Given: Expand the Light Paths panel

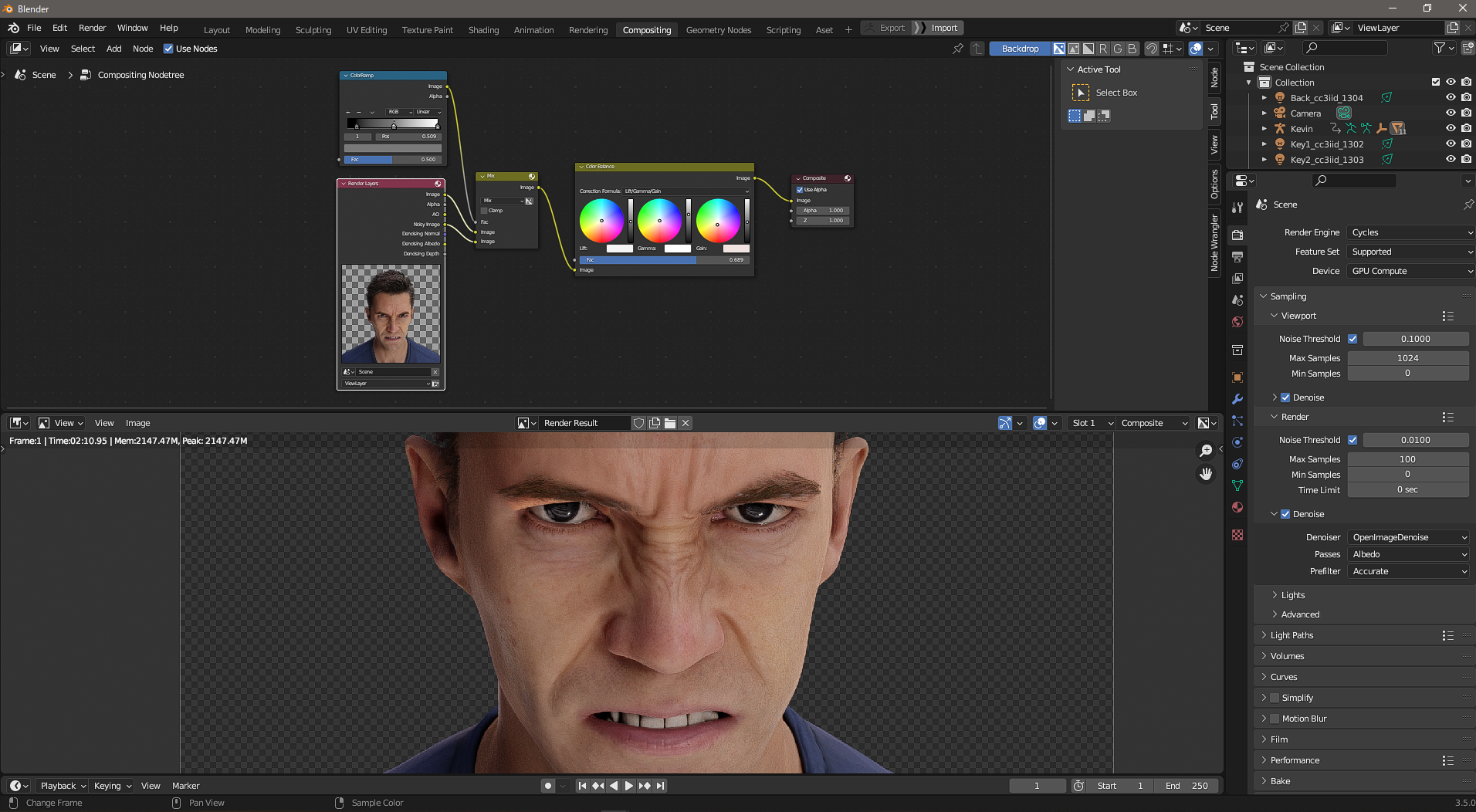Looking at the screenshot, I should coord(1291,635).
